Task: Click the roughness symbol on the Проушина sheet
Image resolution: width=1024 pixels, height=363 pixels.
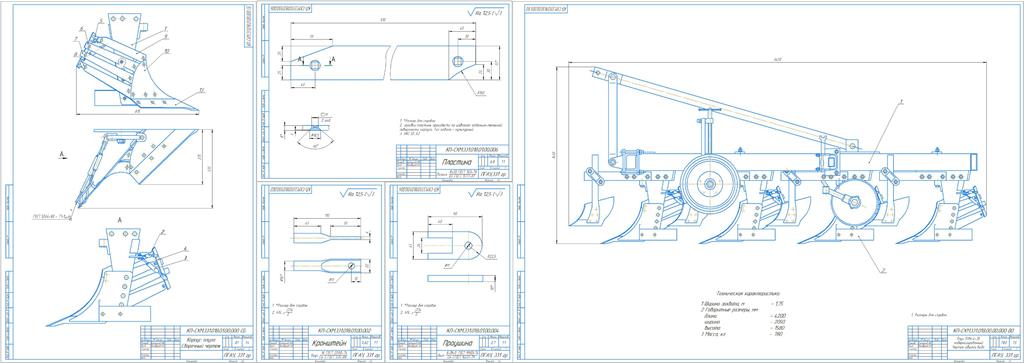Action: pos(486,194)
